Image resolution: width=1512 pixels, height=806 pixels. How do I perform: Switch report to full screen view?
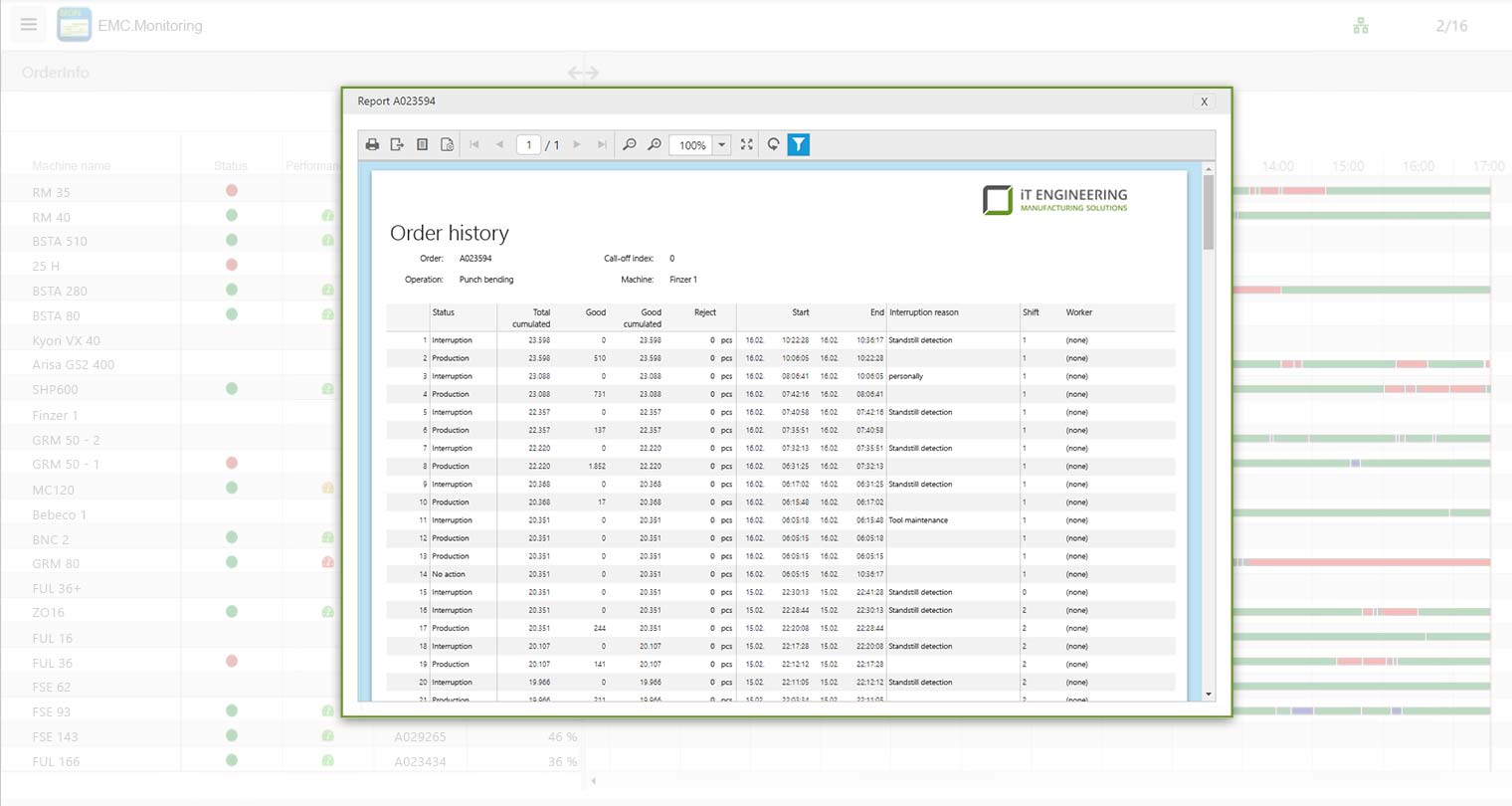pos(747,145)
